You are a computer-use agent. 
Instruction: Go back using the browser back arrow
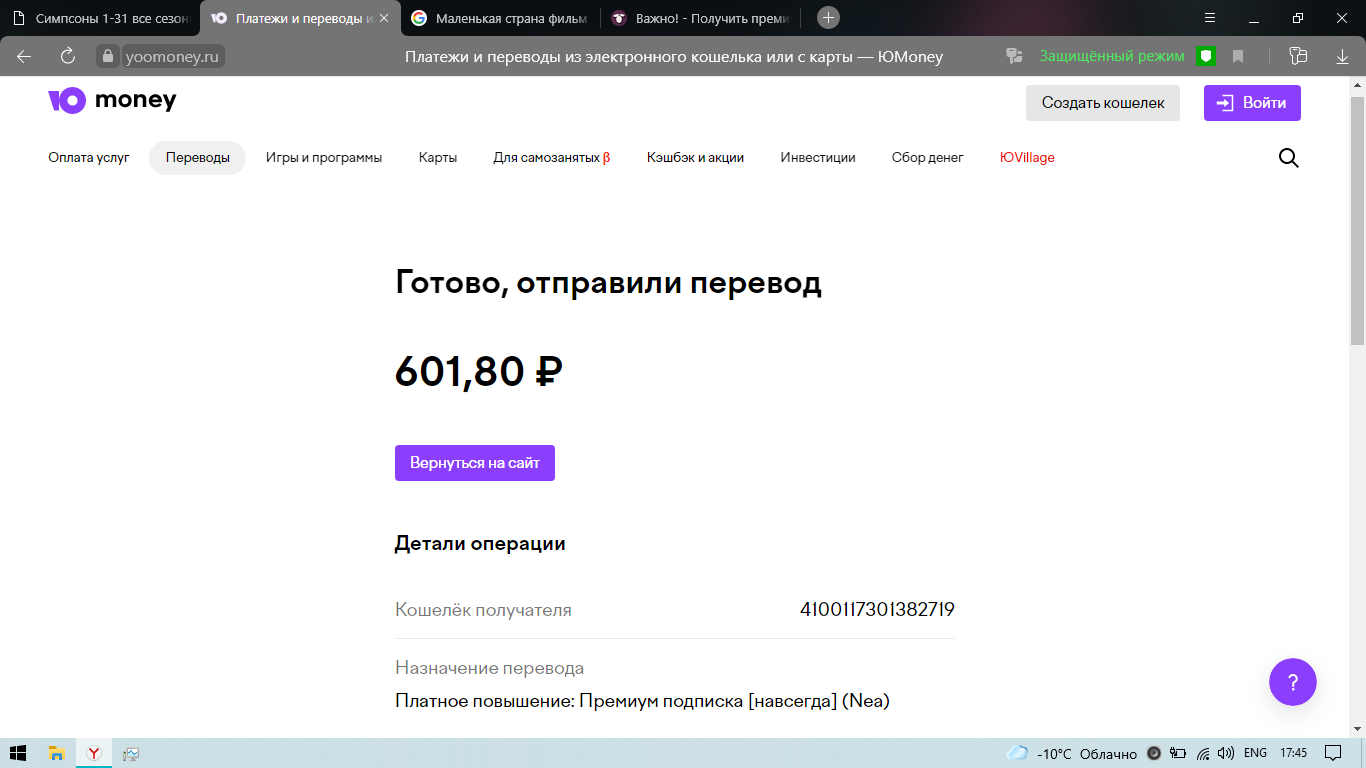coord(24,56)
